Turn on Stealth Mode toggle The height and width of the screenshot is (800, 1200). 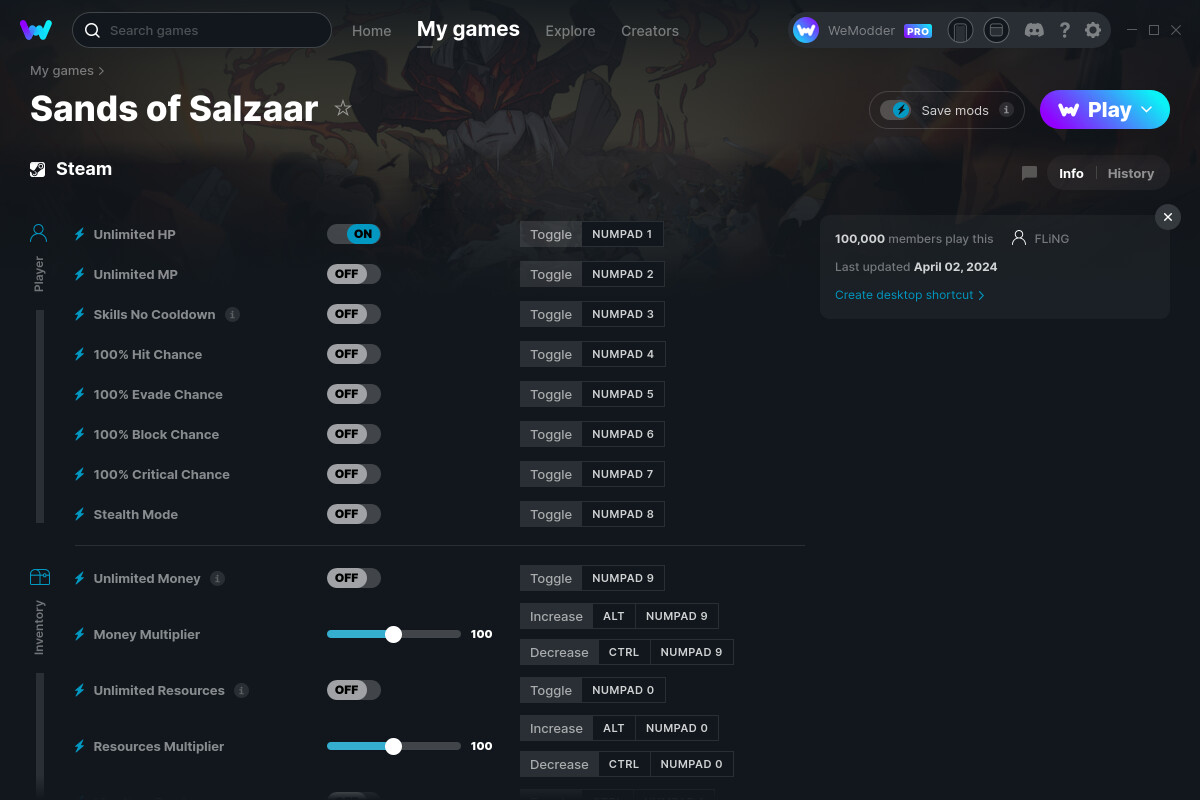click(x=354, y=514)
